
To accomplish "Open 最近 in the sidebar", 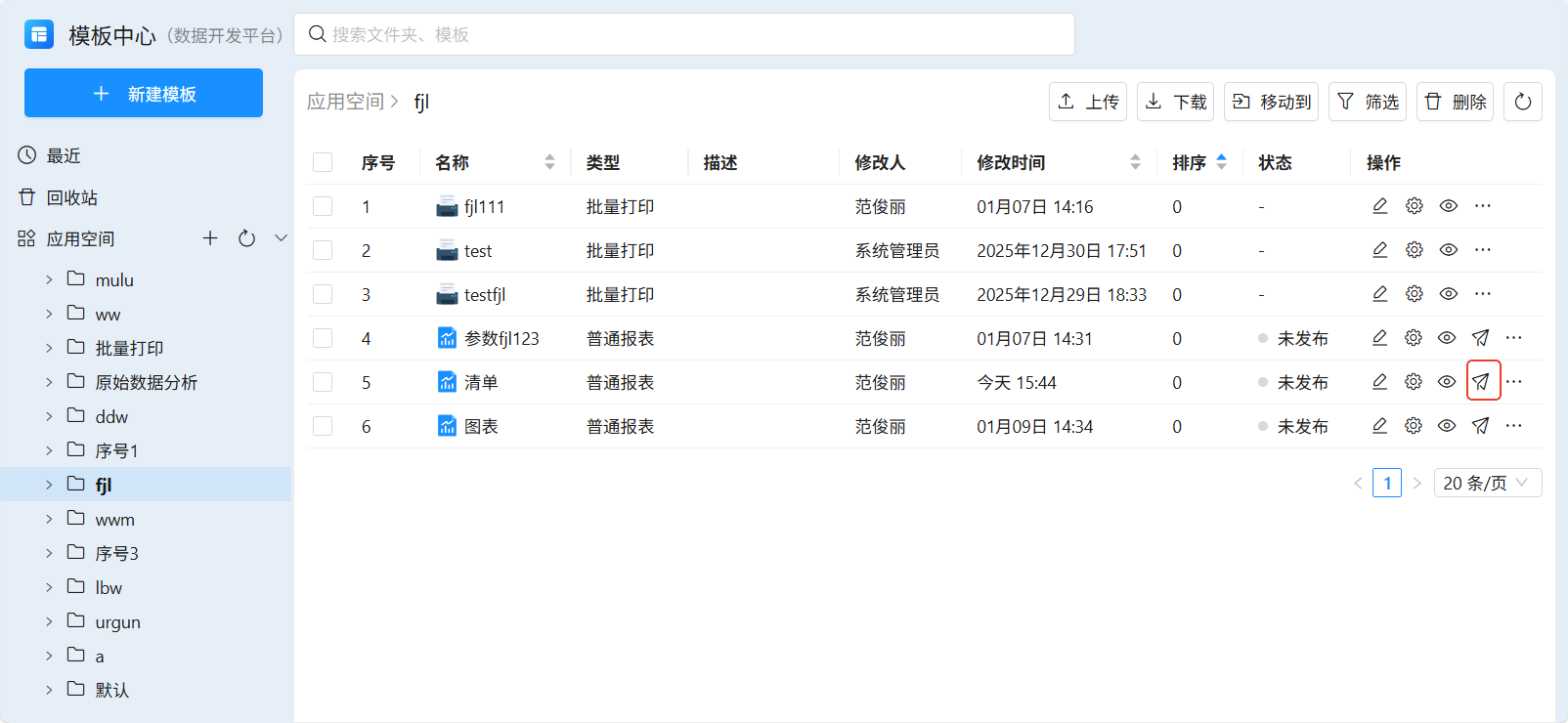I will pyautogui.click(x=64, y=156).
